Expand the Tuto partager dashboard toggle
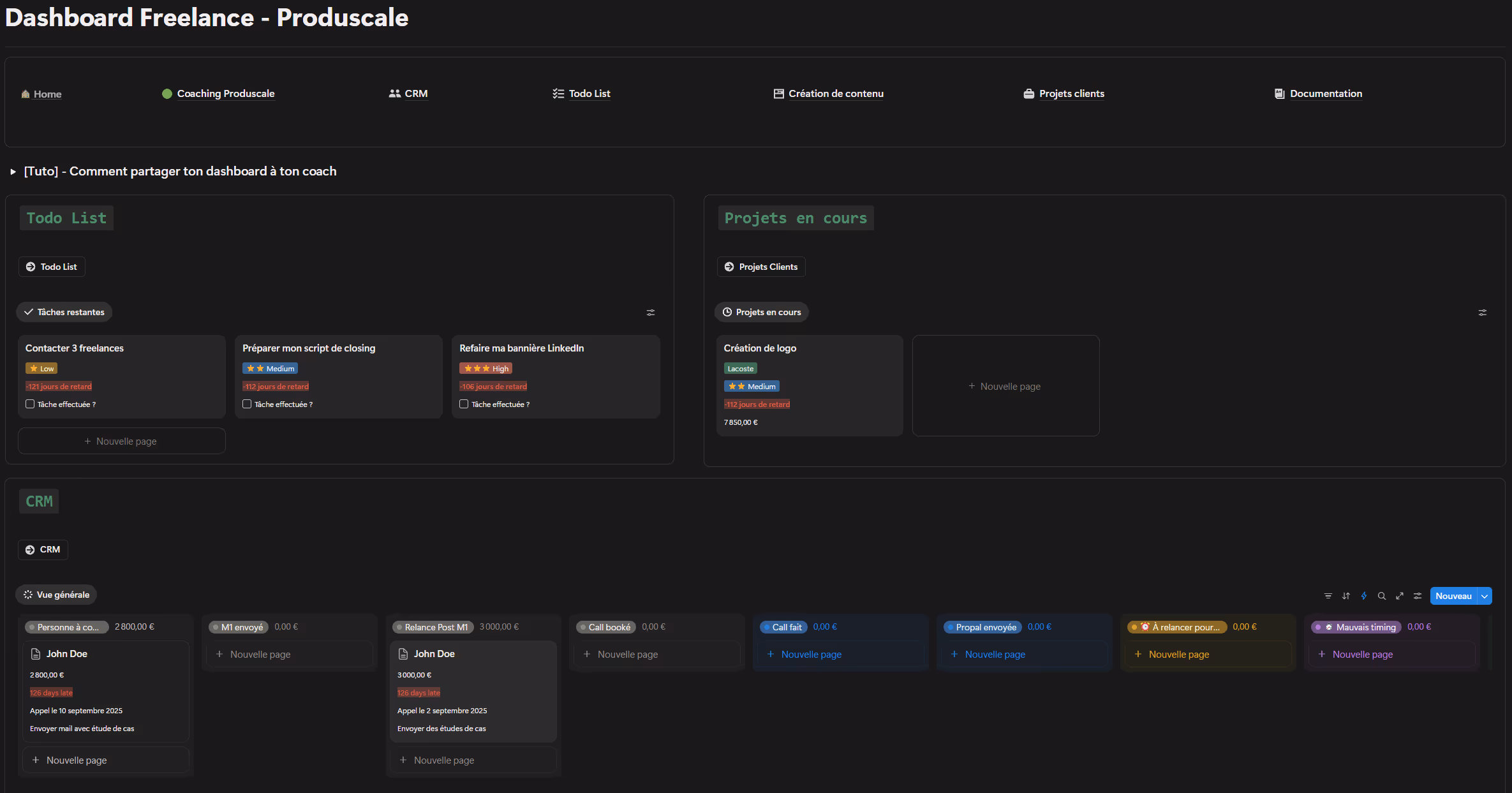 coord(13,172)
